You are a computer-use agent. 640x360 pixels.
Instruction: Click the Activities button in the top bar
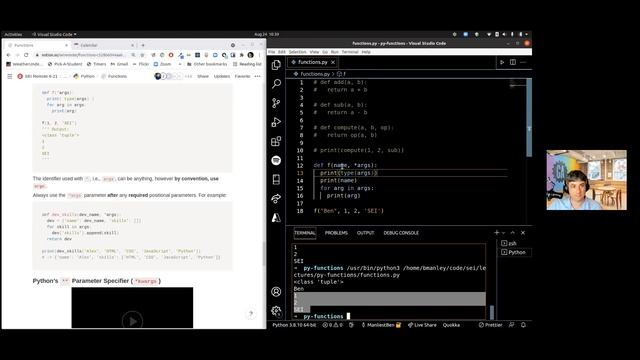tap(13, 34)
